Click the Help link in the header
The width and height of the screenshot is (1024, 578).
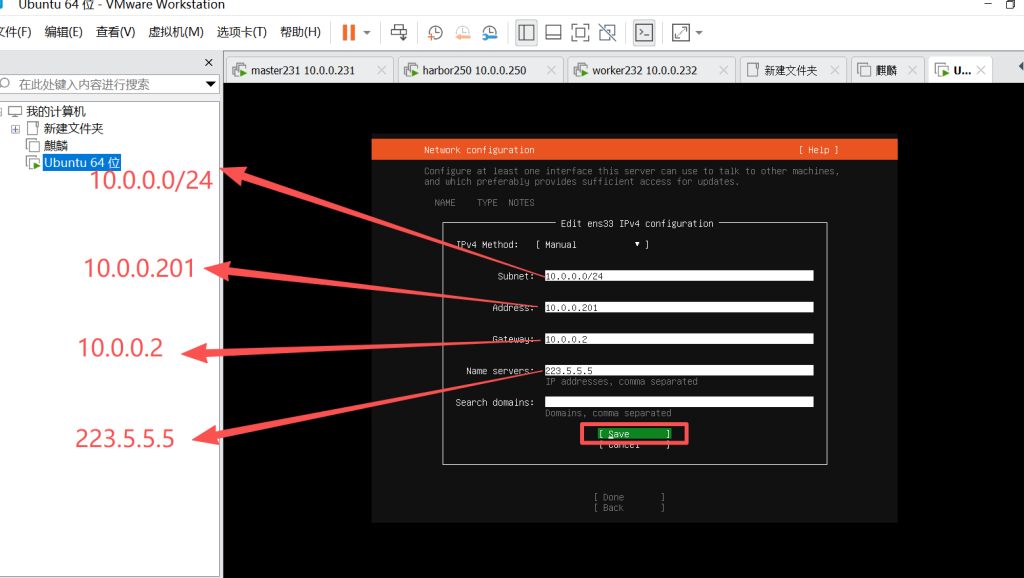pos(818,150)
